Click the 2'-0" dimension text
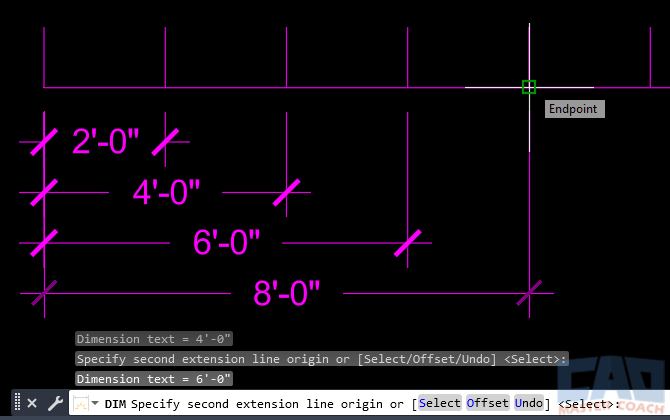Viewport: 670px width, 420px height. 106,141
